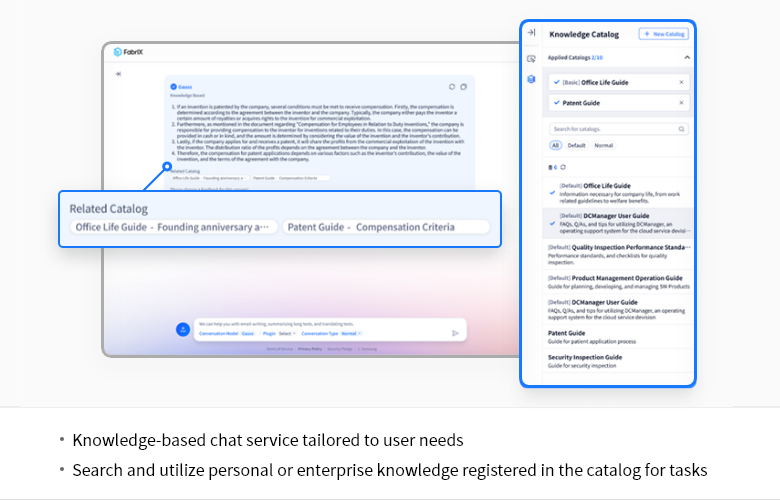
Task: Open the Terms of Service footer link
Action: 280,349
